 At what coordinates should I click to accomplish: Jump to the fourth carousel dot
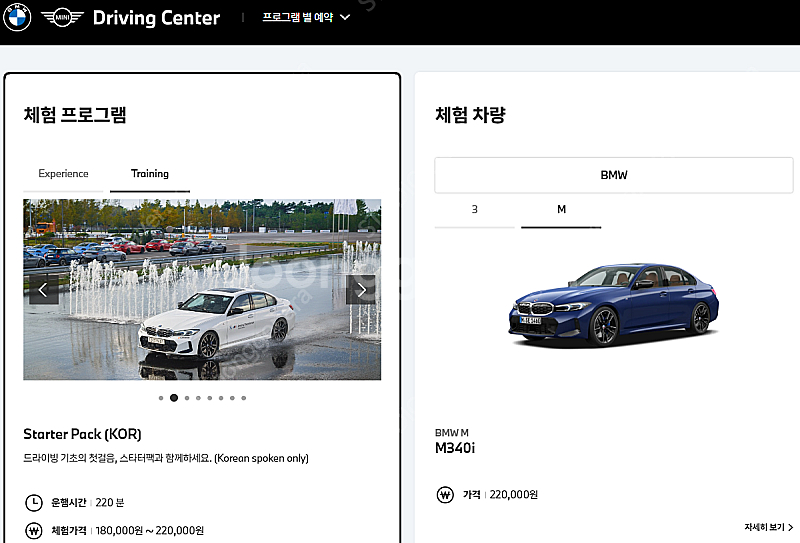point(198,398)
